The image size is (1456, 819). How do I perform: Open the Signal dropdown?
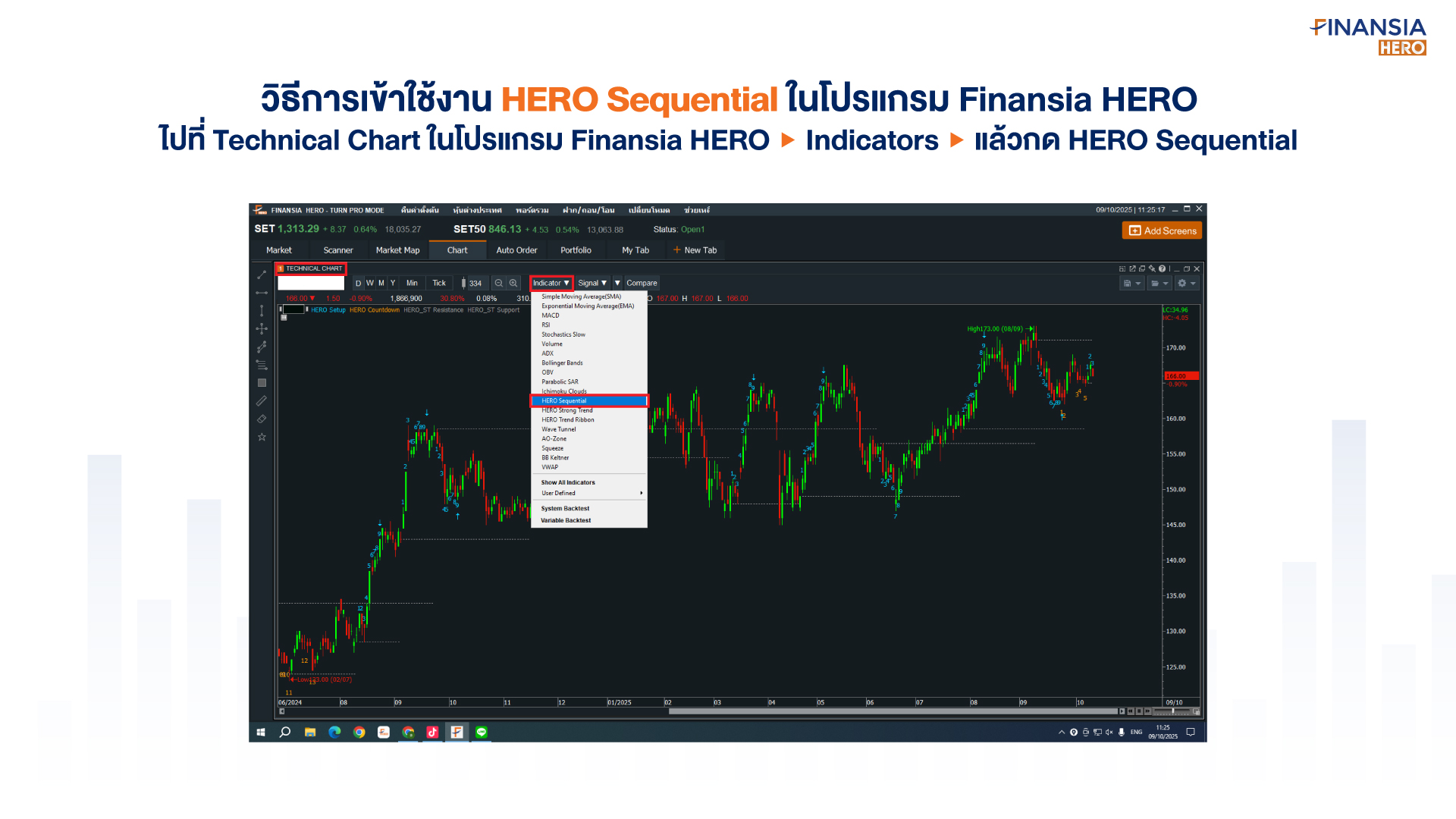(591, 283)
